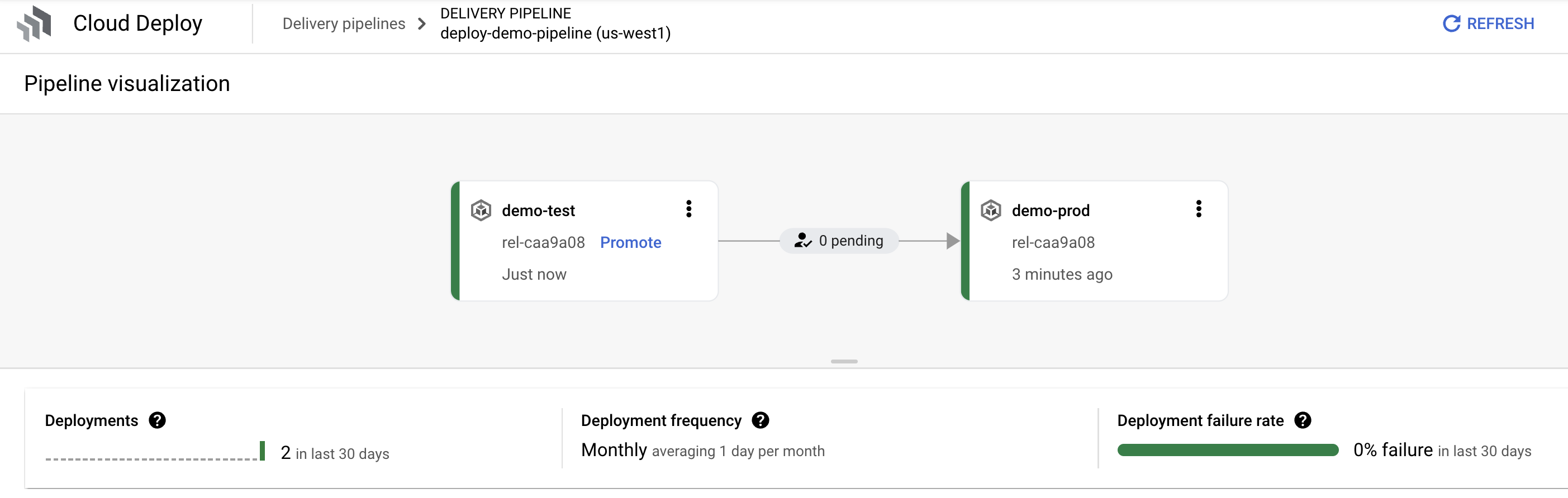
Task: Open help for Deployments metric
Action: pyautogui.click(x=157, y=420)
